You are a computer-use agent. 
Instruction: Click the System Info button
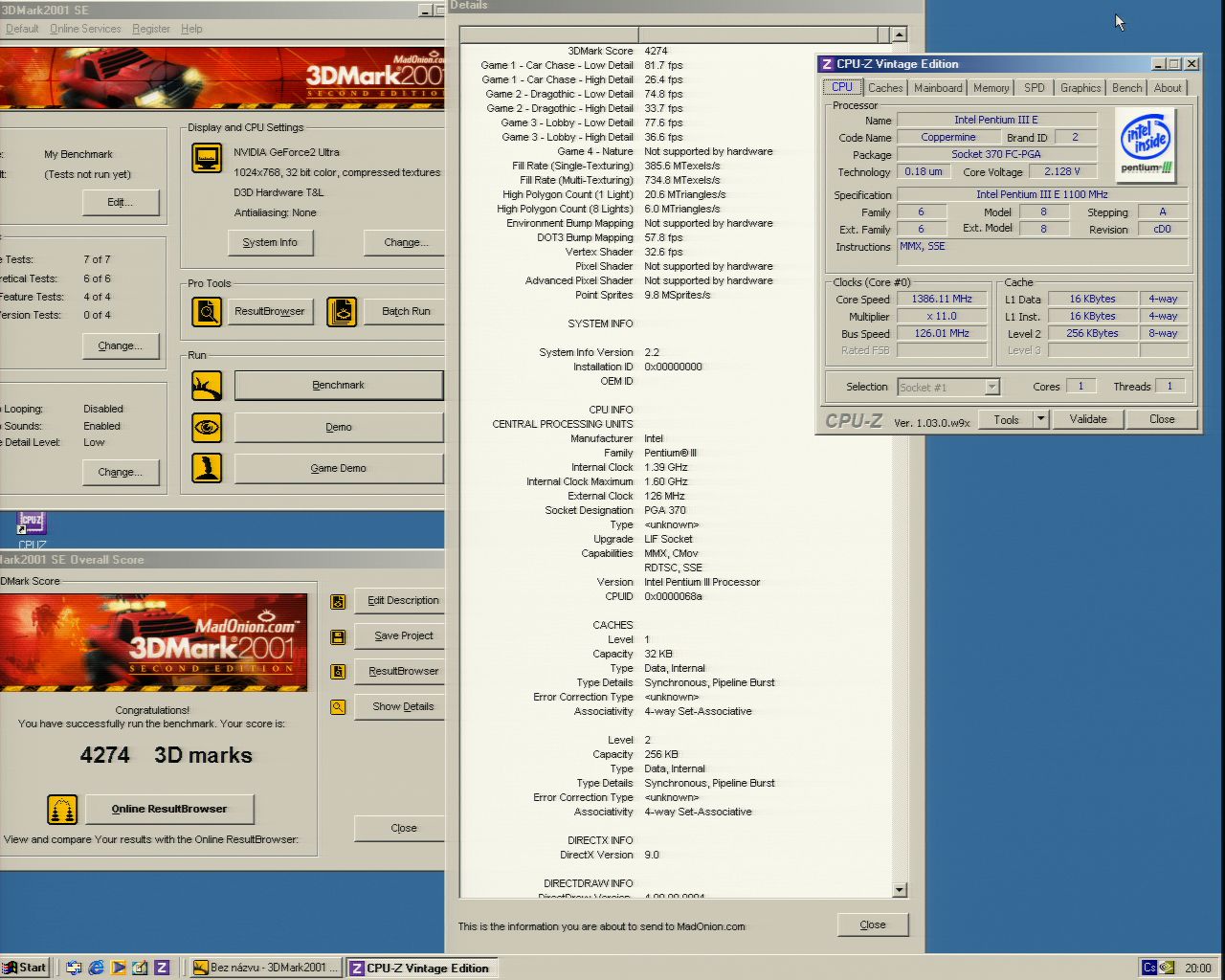point(270,243)
